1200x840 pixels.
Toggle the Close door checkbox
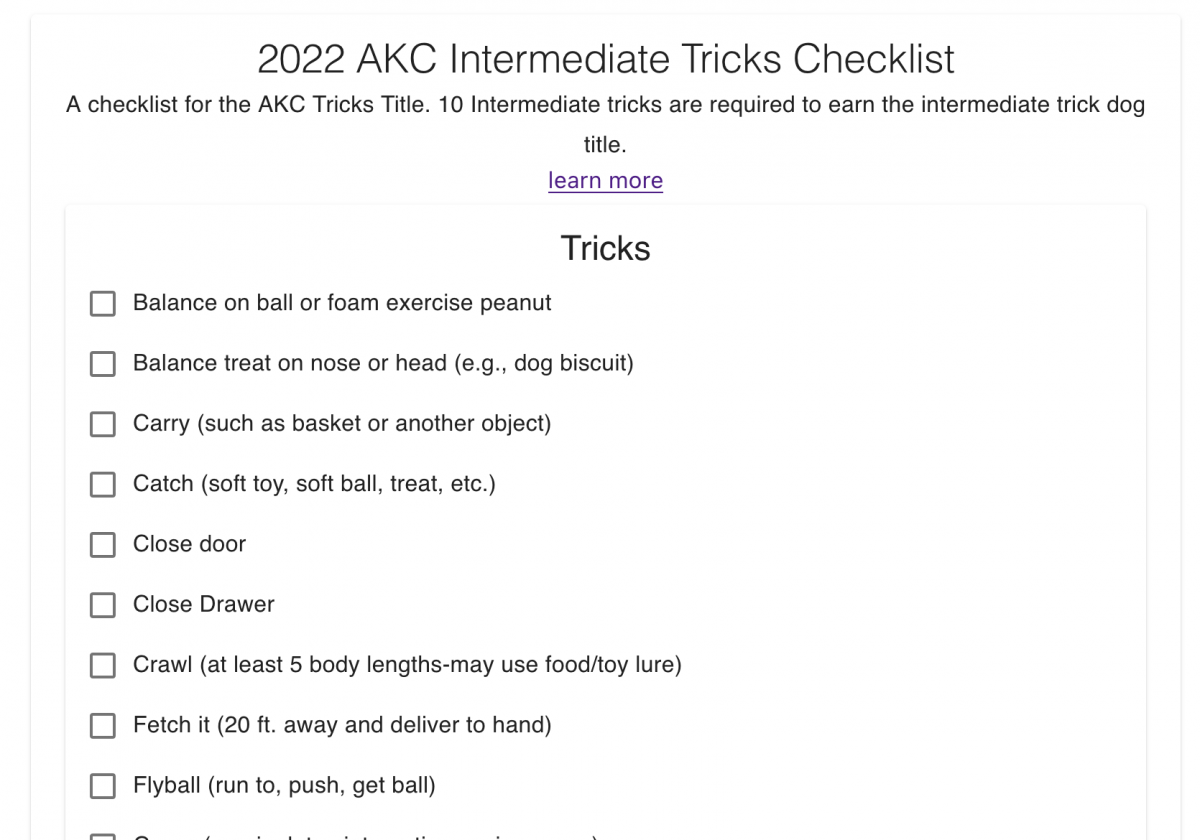[x=103, y=544]
